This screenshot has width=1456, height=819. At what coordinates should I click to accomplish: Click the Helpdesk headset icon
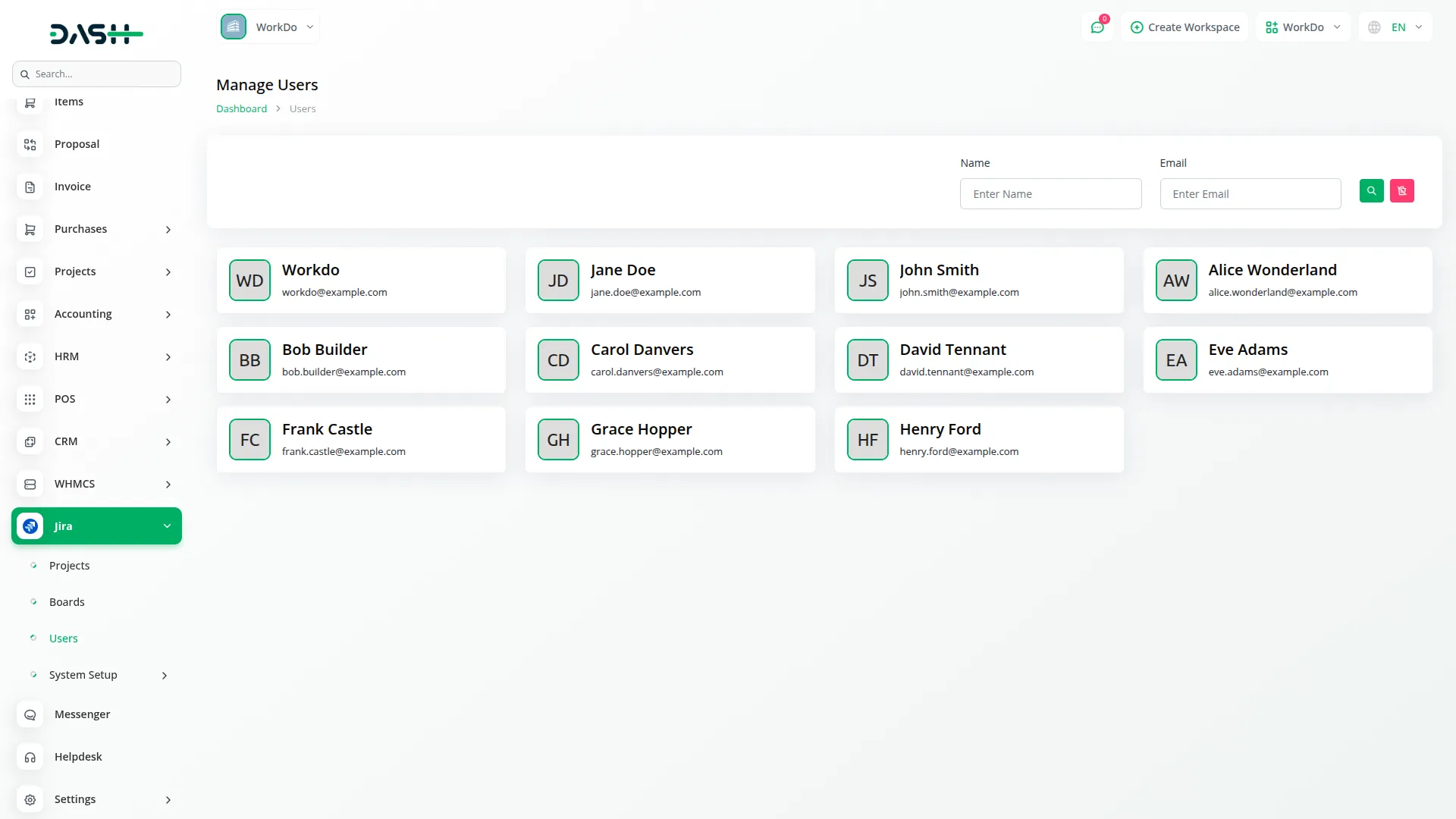pos(30,756)
